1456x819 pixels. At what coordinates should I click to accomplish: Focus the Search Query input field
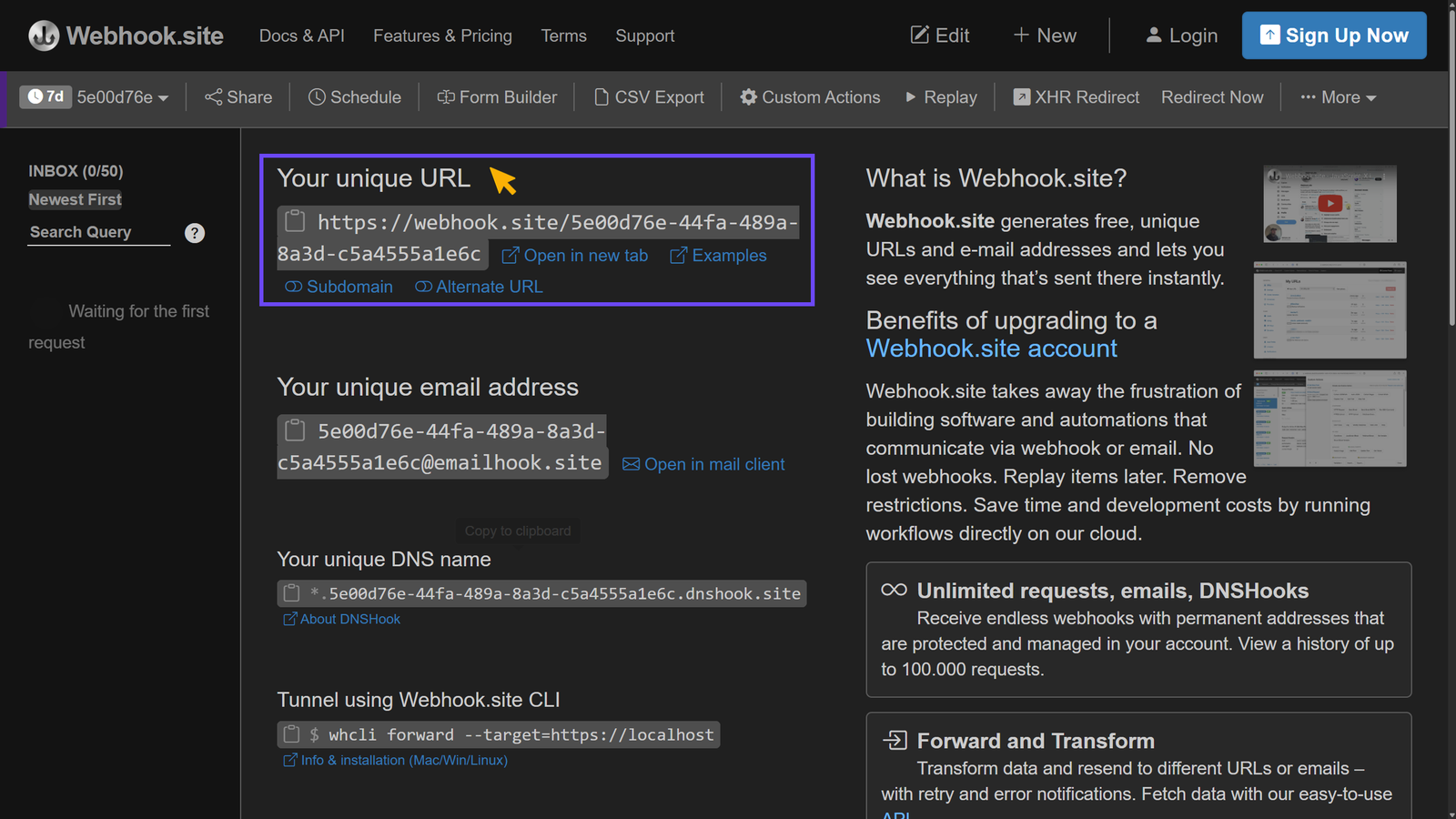coord(99,232)
